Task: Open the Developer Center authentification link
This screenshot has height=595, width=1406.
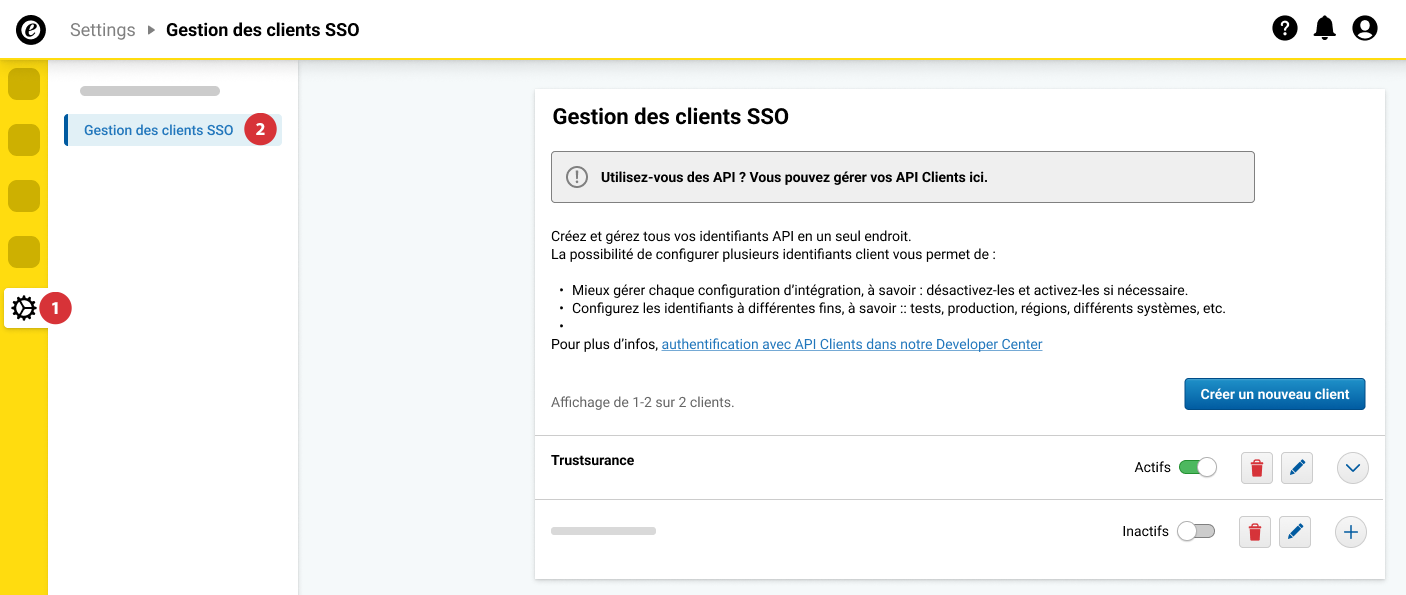Action: coord(851,344)
